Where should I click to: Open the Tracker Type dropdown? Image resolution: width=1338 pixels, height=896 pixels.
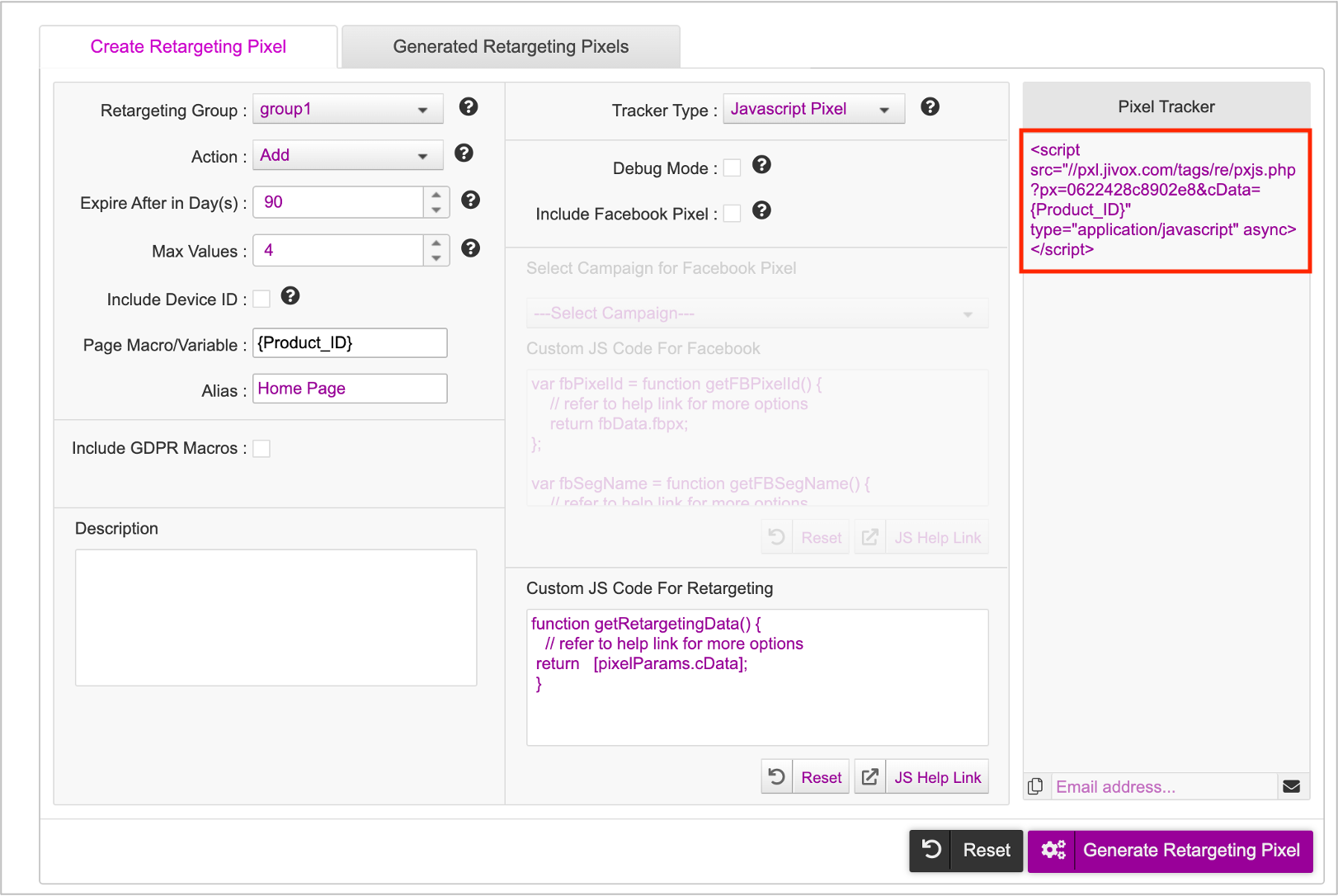tap(814, 109)
